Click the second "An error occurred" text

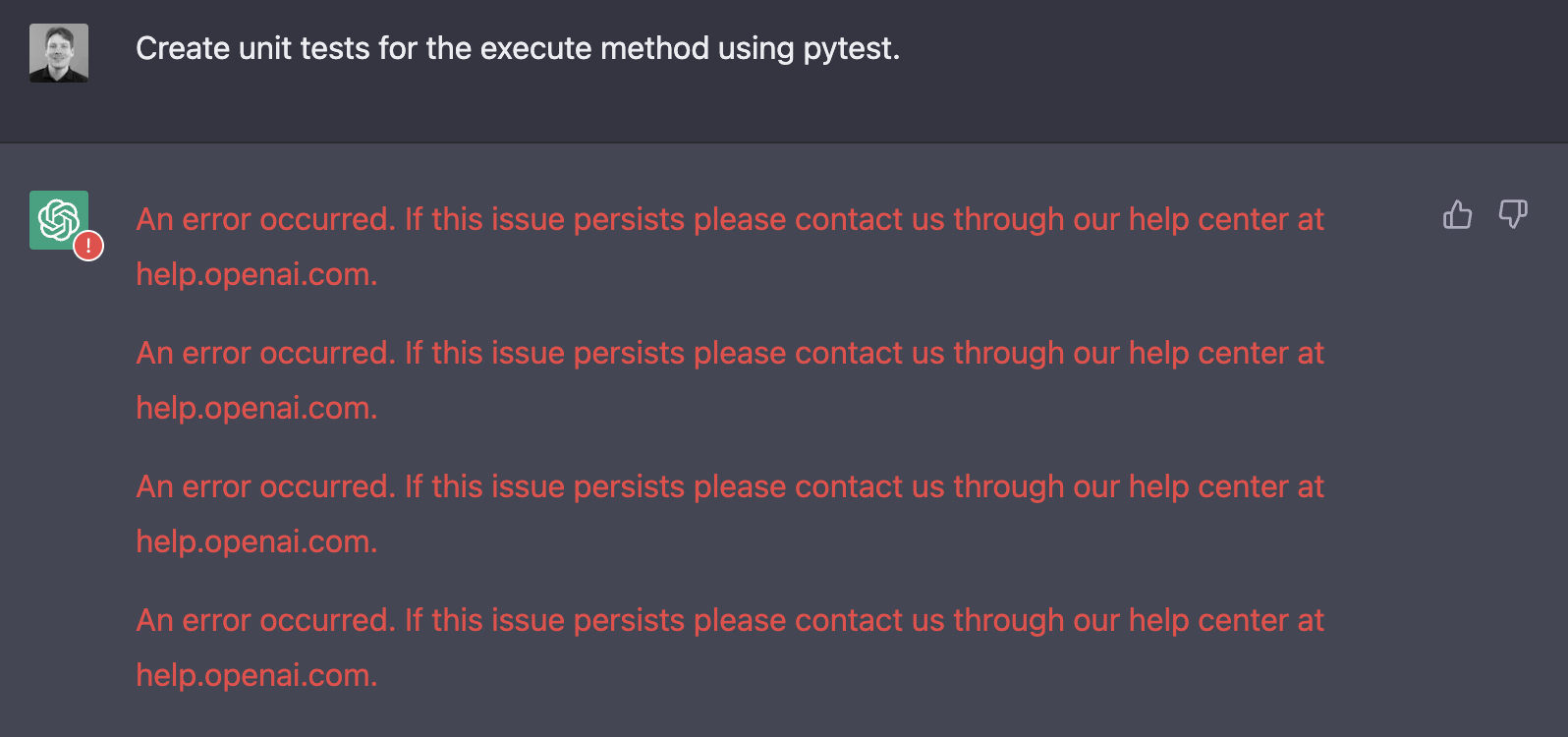pyautogui.click(x=264, y=353)
